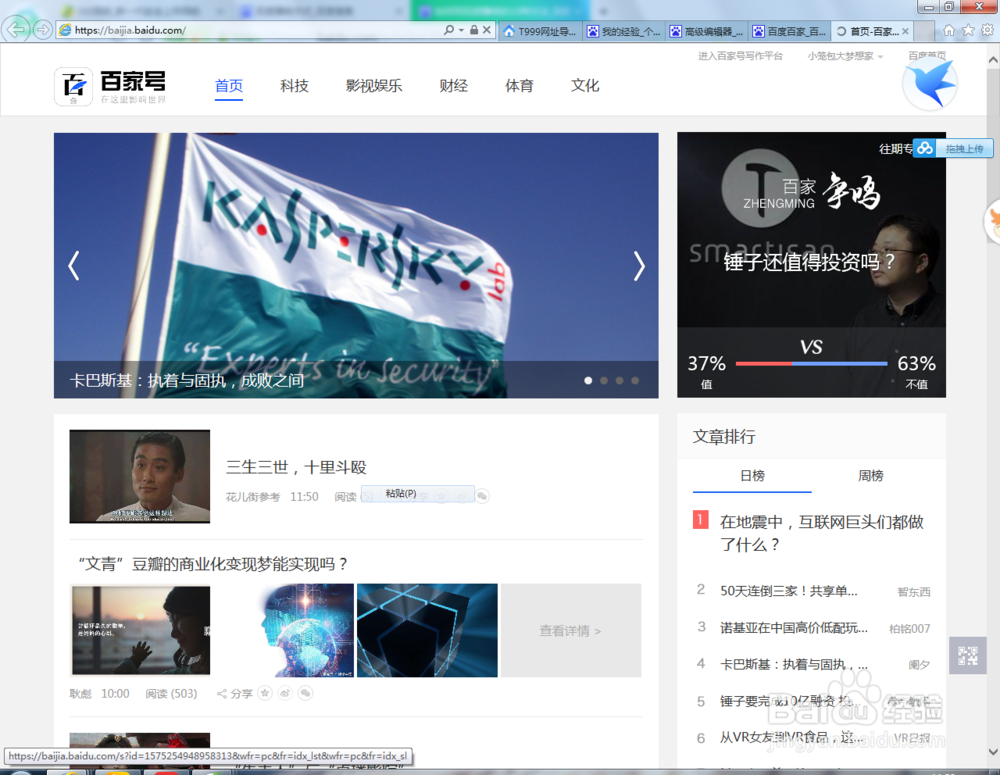Close the 首页-百家 browser tab
This screenshot has height=775, width=1000.
[x=906, y=31]
